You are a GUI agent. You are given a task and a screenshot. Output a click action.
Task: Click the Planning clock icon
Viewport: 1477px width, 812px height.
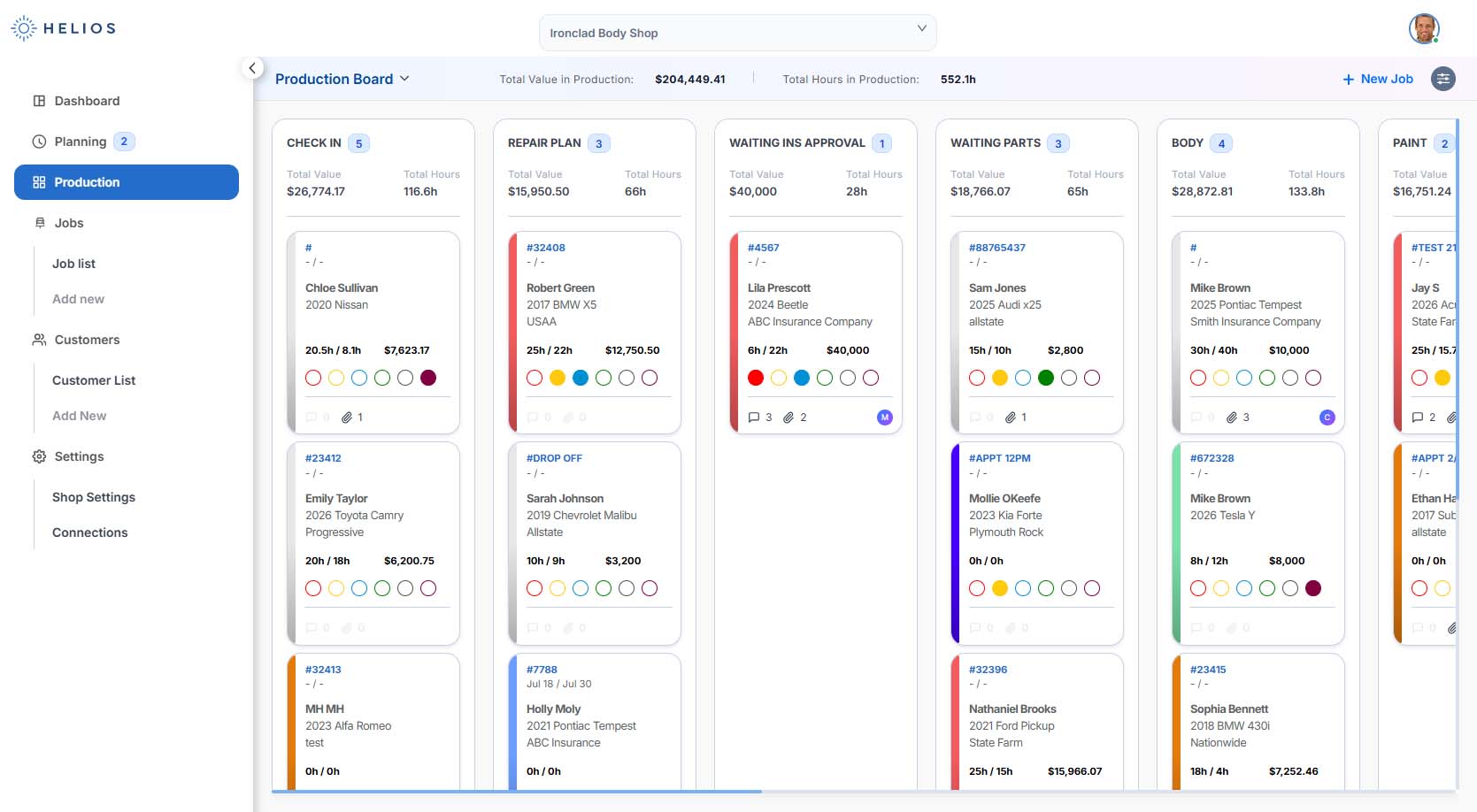pos(39,142)
